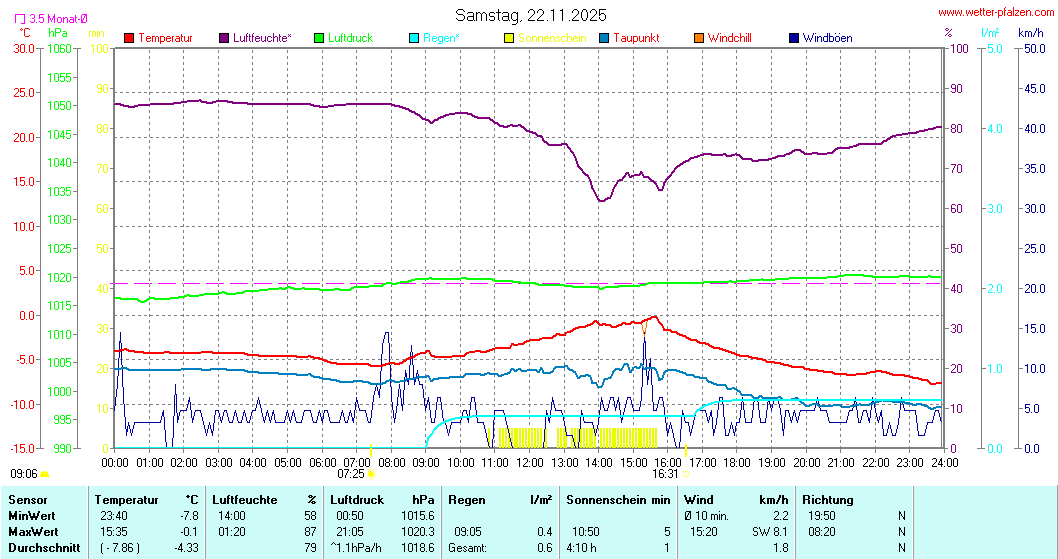This screenshot has width=1058, height=559.
Task: Click the sunrise sun icon at 07:25
Action: point(371,474)
